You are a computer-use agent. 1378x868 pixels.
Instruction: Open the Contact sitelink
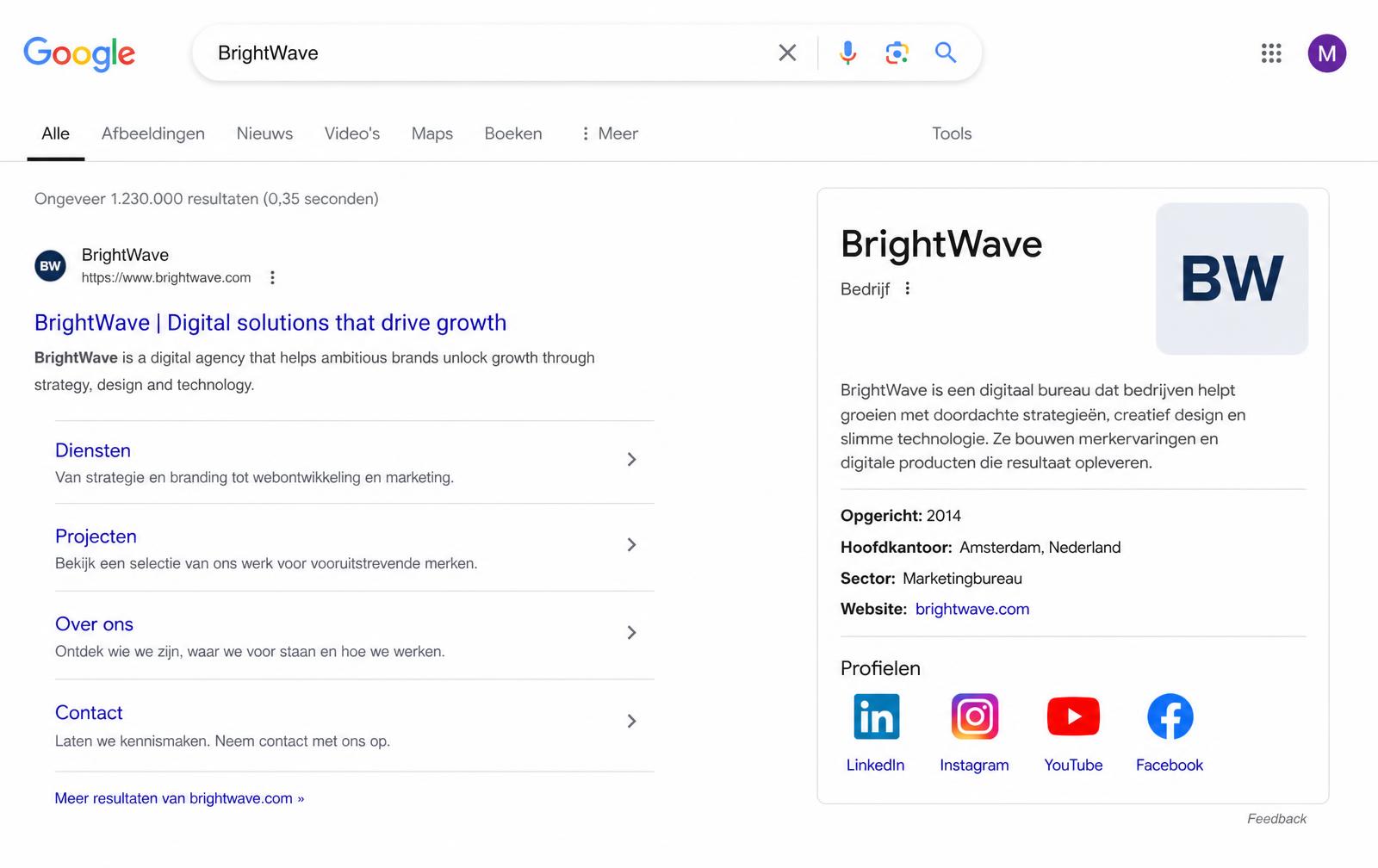89,713
